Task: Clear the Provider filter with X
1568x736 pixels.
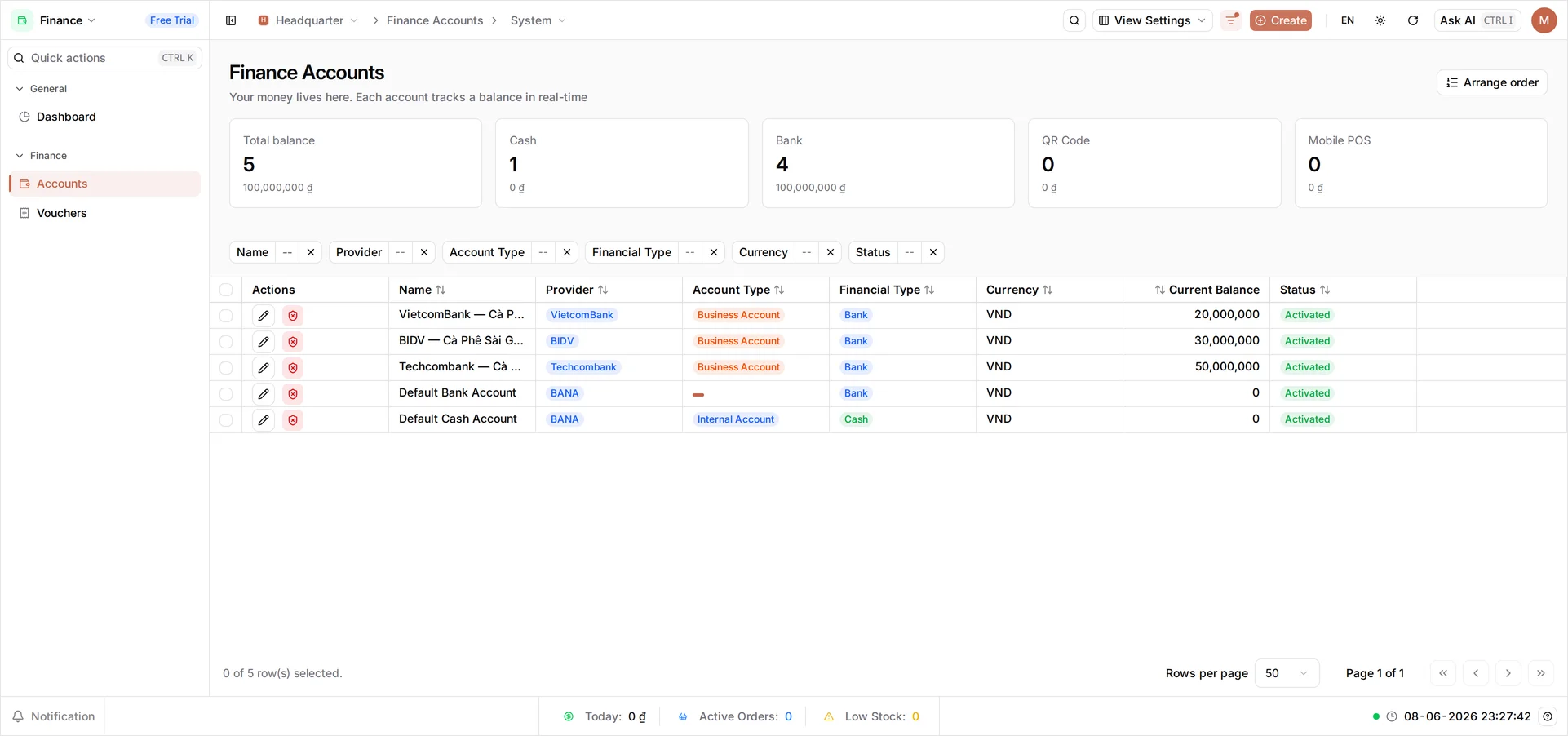Action: [x=424, y=252]
